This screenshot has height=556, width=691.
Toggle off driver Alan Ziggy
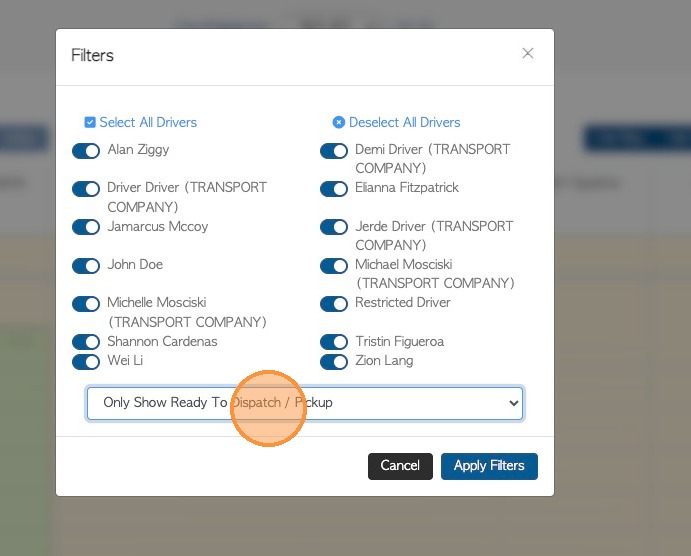86,151
